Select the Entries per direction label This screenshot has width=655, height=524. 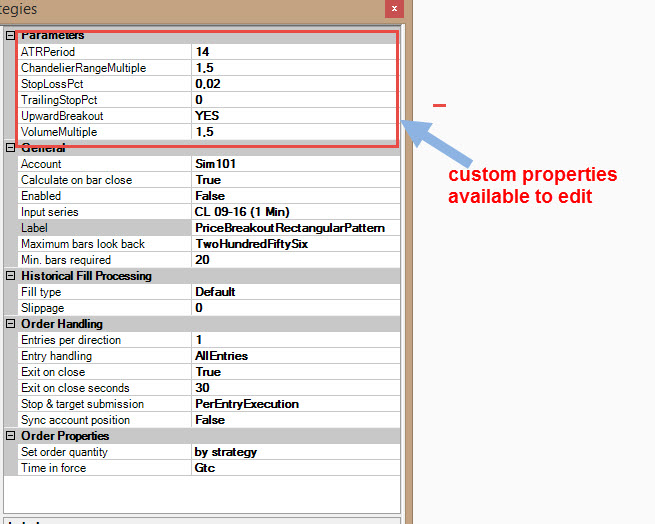coord(71,340)
